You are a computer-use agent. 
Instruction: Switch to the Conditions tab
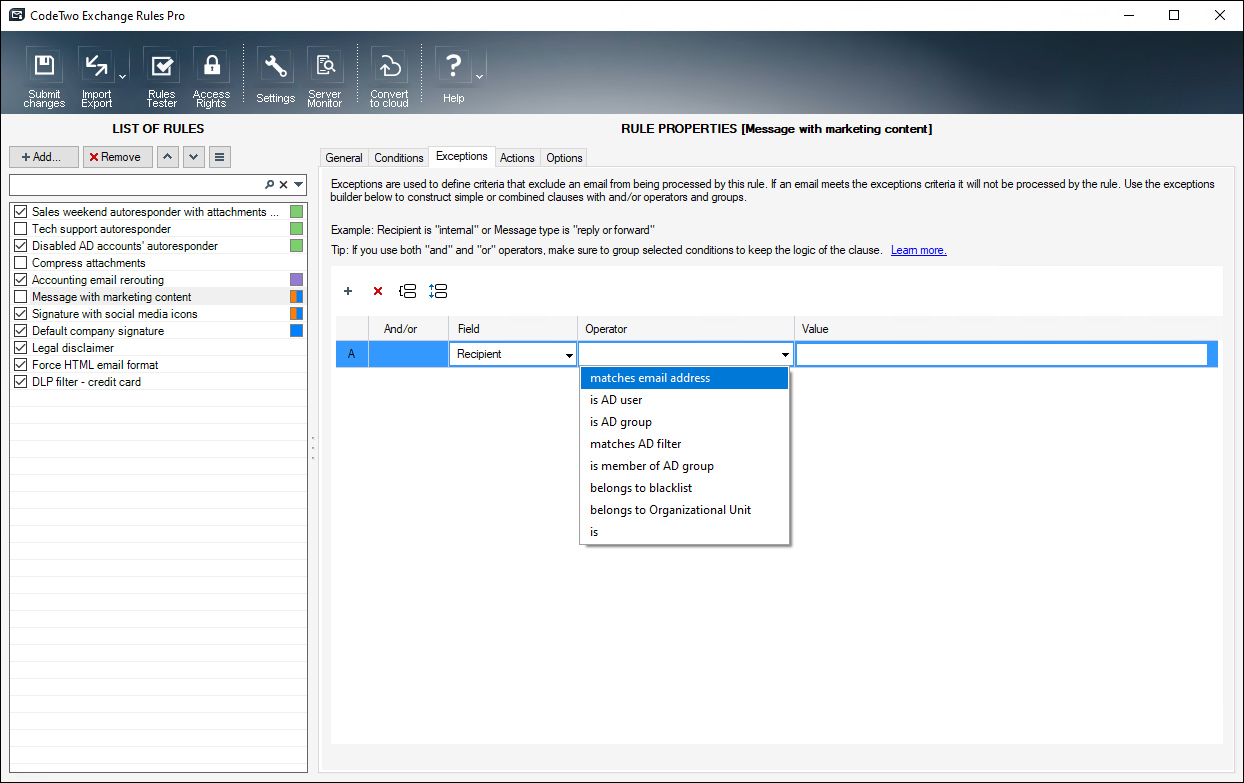tap(399, 158)
